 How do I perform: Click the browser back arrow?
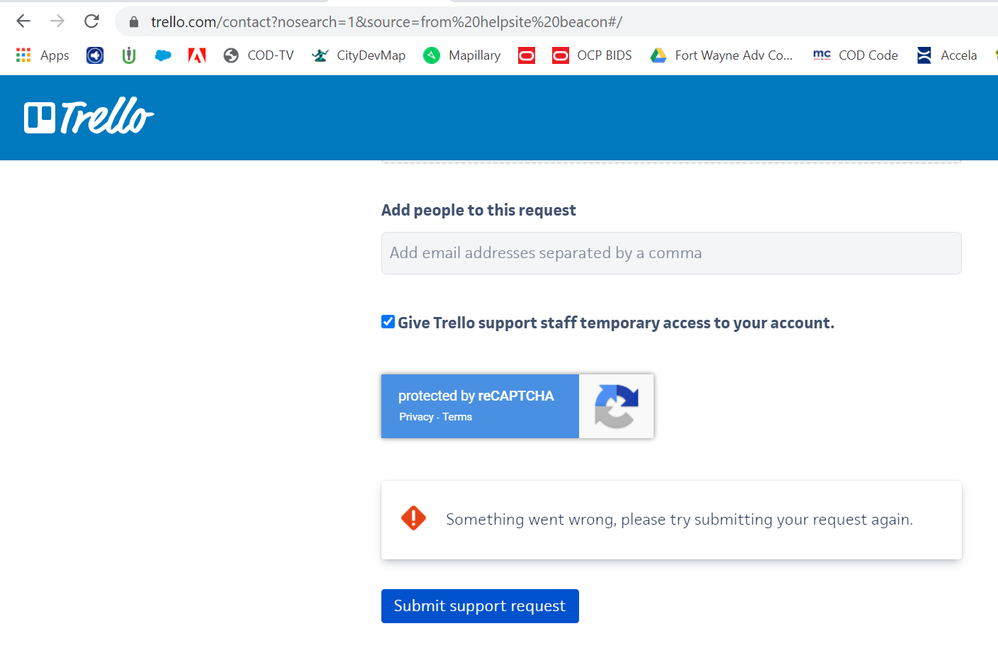click(23, 21)
